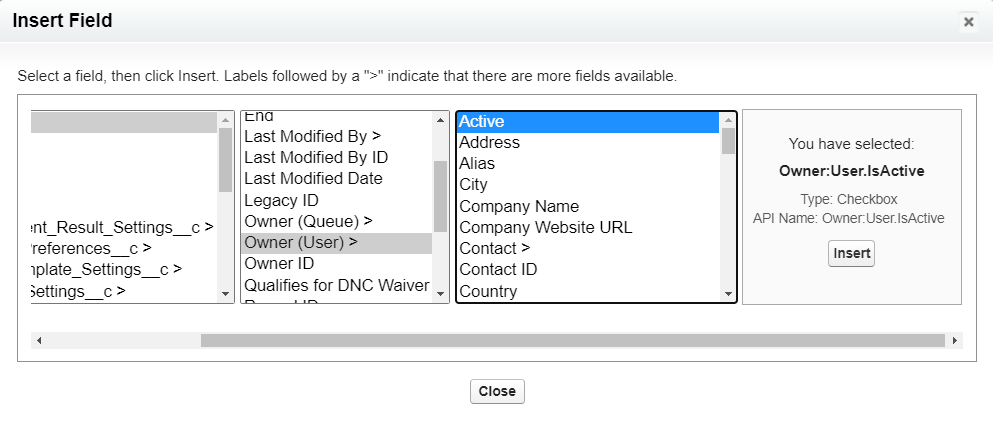Click the up arrow of middle list scrollbar
Image resolution: width=993 pixels, height=421 pixels.
point(441,120)
